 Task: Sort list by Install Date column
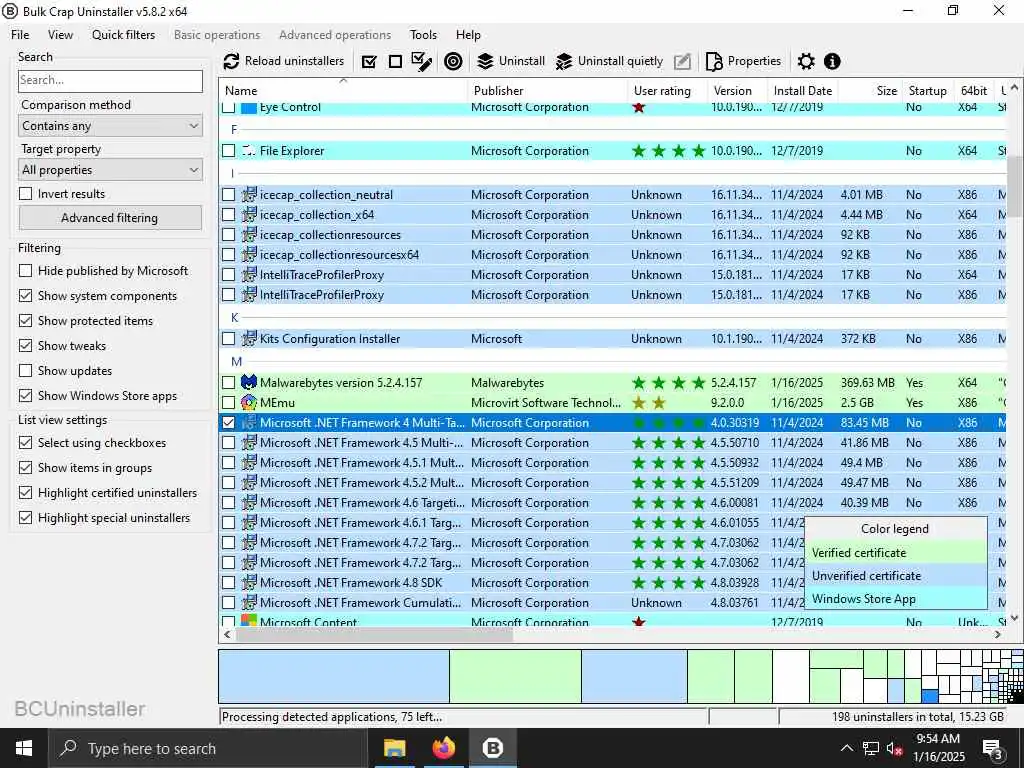point(803,91)
